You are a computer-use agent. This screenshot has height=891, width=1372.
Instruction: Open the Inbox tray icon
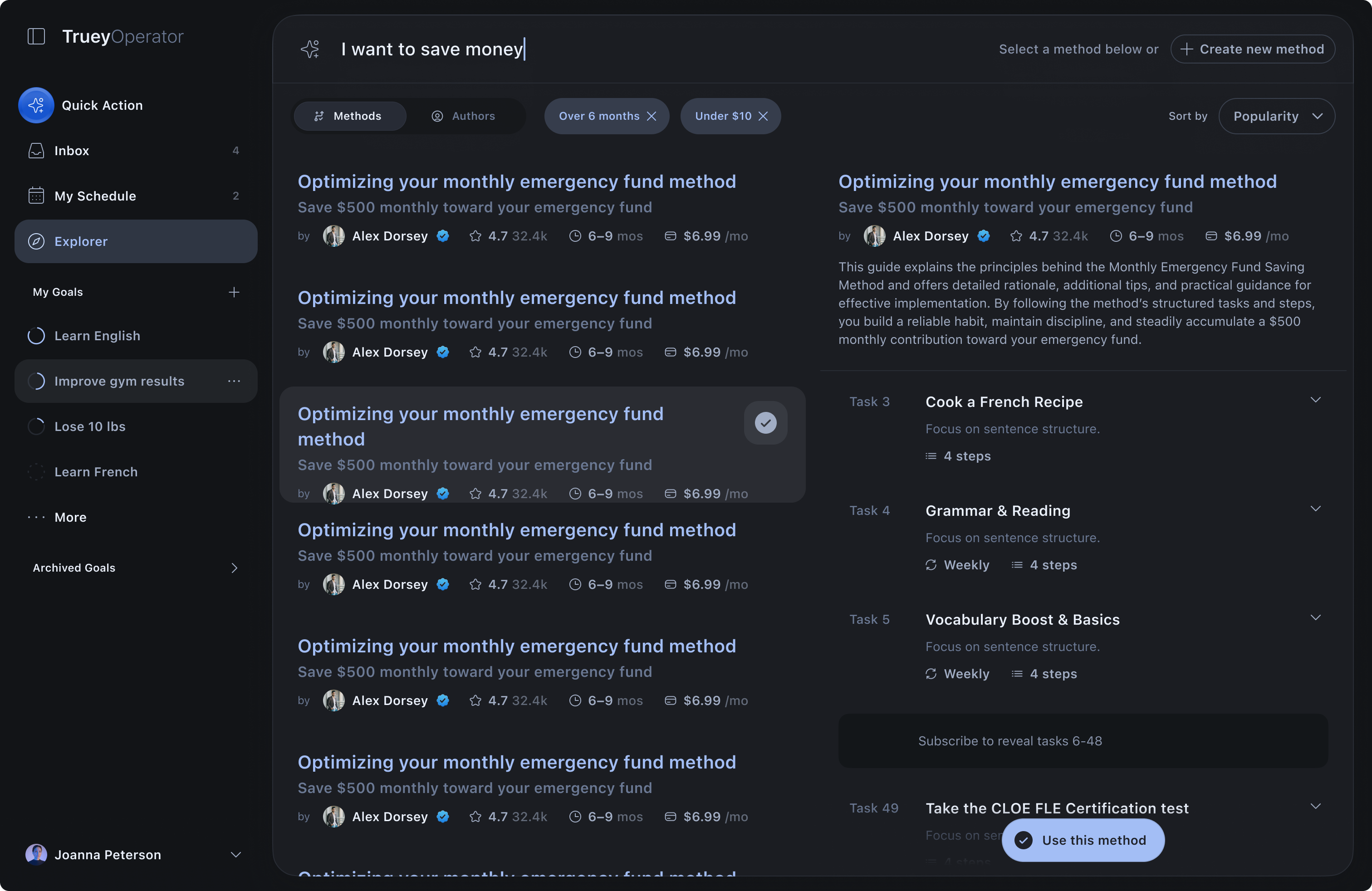coord(36,151)
